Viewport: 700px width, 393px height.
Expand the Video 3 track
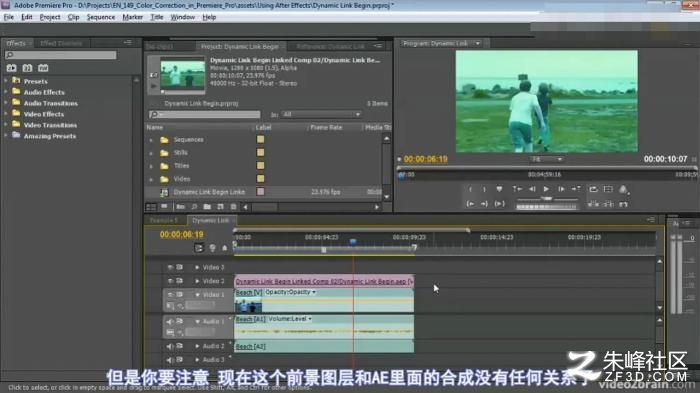point(197,267)
